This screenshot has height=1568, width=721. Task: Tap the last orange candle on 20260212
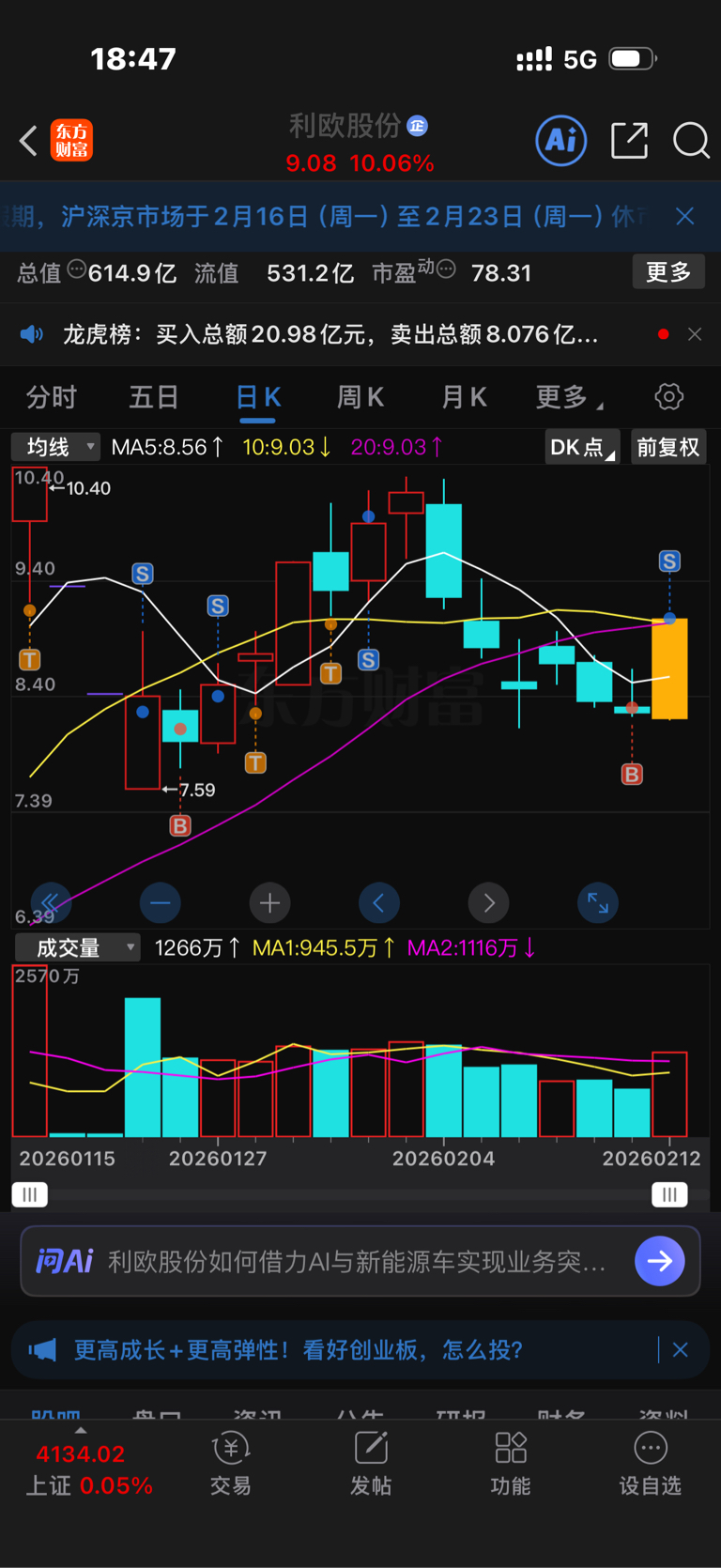pyautogui.click(x=669, y=669)
